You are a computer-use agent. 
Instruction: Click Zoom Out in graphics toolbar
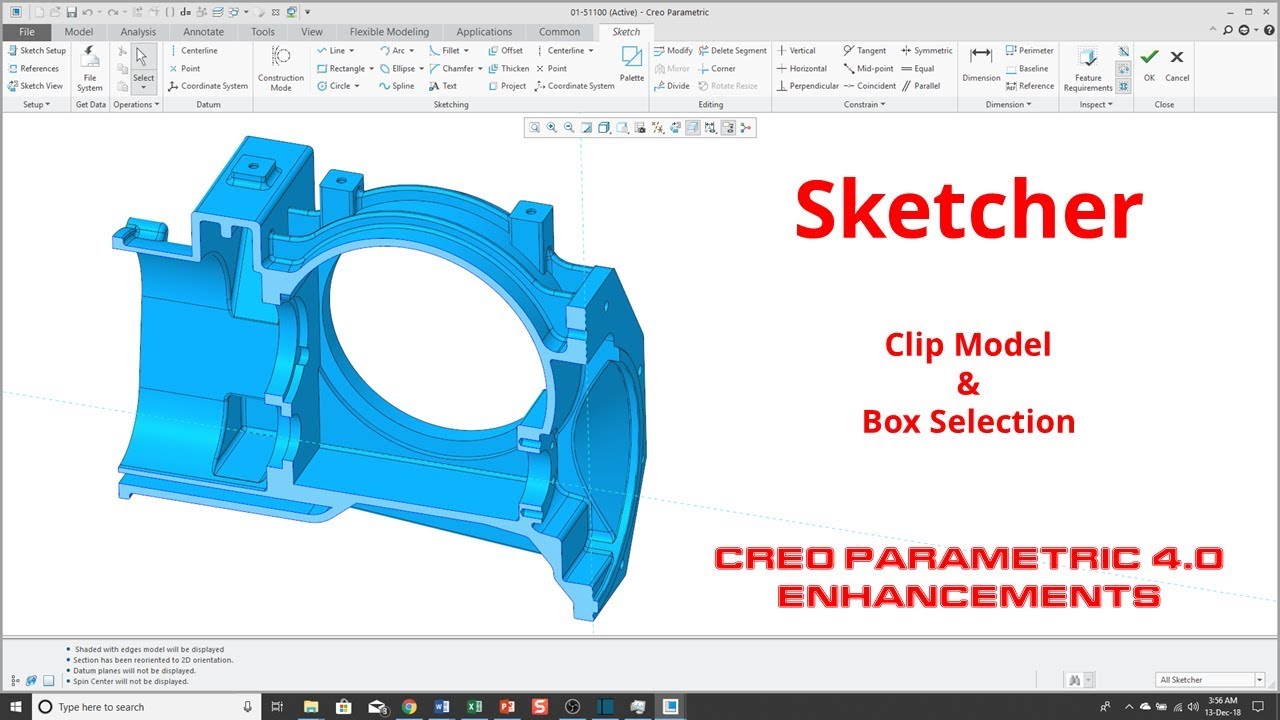569,127
